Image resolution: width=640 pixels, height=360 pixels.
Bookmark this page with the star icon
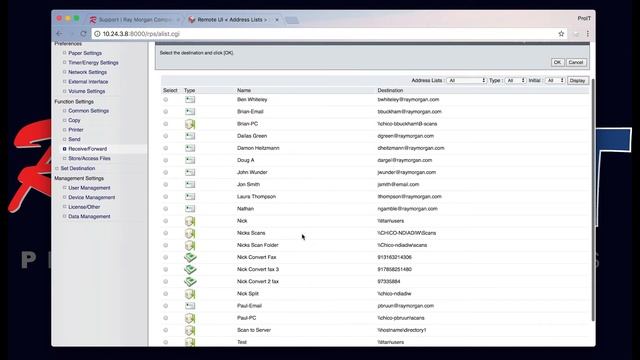[561, 34]
